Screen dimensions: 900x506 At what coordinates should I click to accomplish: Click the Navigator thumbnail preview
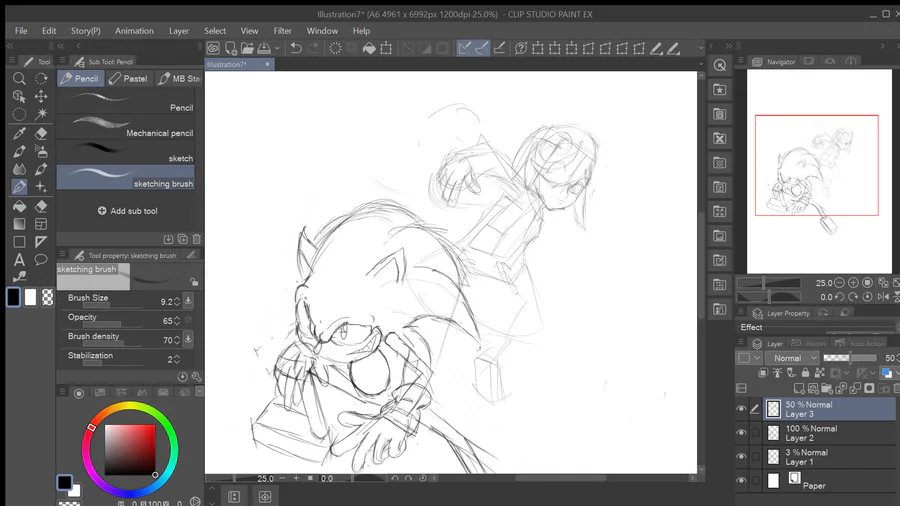[819, 172]
